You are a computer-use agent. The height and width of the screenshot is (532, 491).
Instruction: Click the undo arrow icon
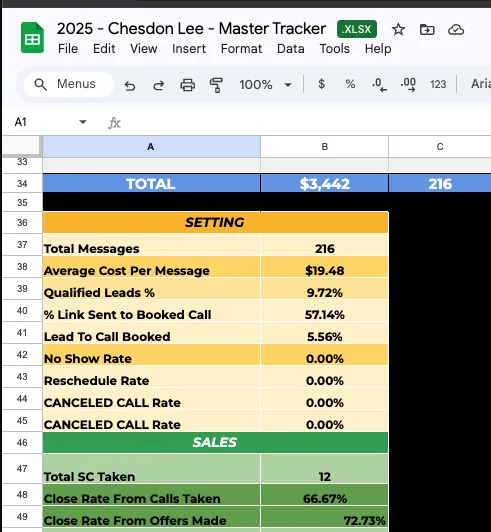tap(130, 85)
